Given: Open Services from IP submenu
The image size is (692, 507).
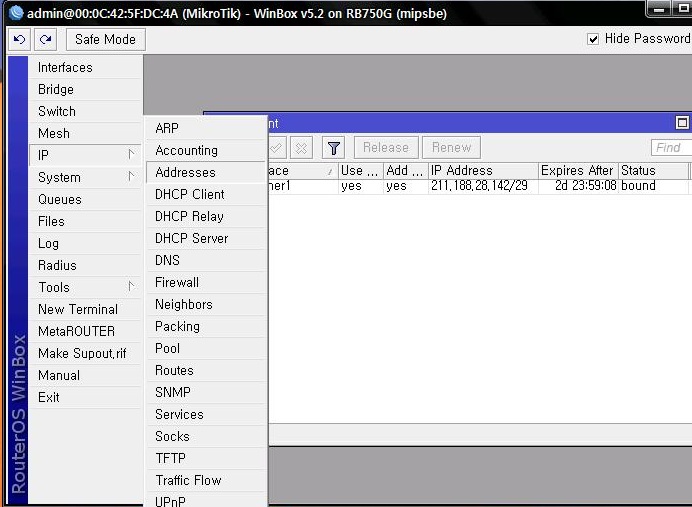Looking at the screenshot, I should point(206,414).
